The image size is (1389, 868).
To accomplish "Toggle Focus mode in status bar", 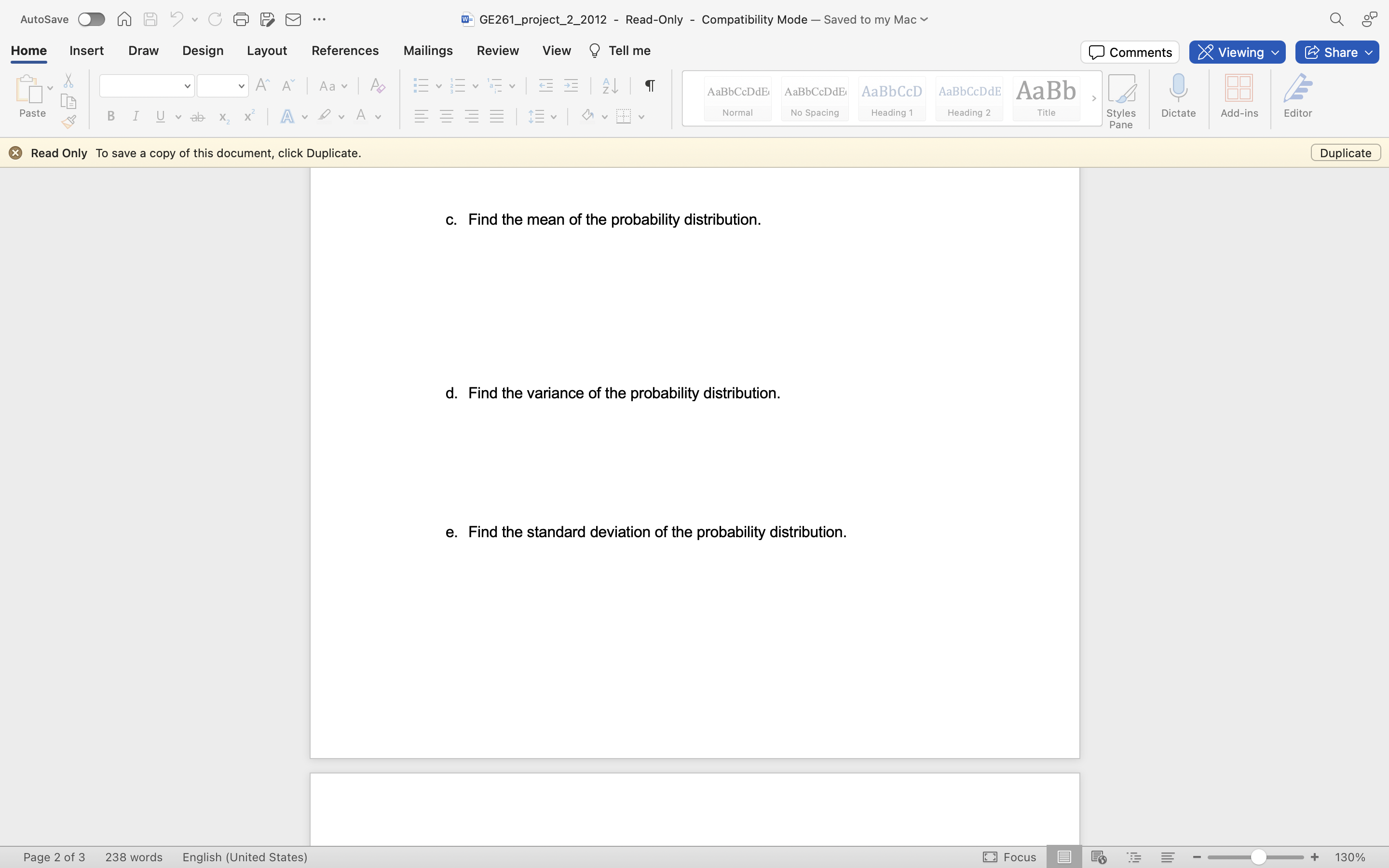I will click(x=1009, y=857).
